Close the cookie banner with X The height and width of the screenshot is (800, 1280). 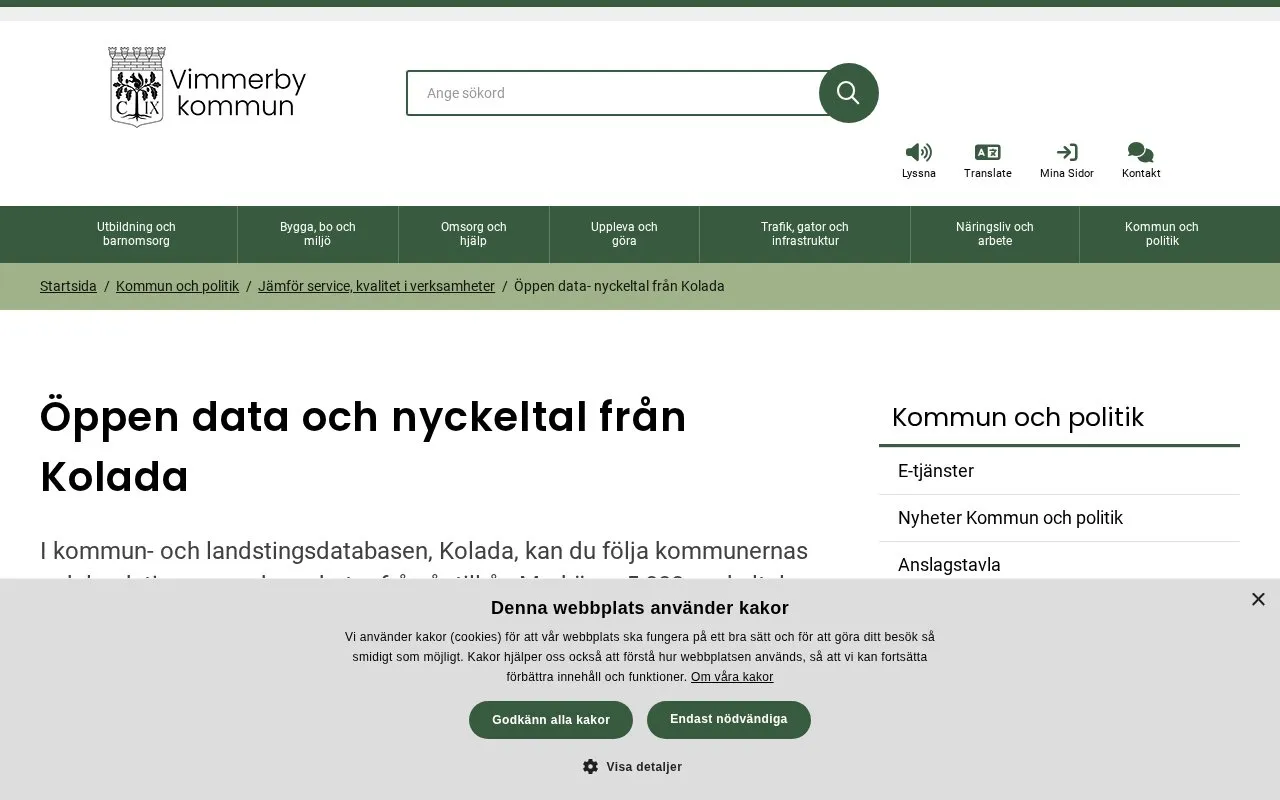click(1258, 599)
